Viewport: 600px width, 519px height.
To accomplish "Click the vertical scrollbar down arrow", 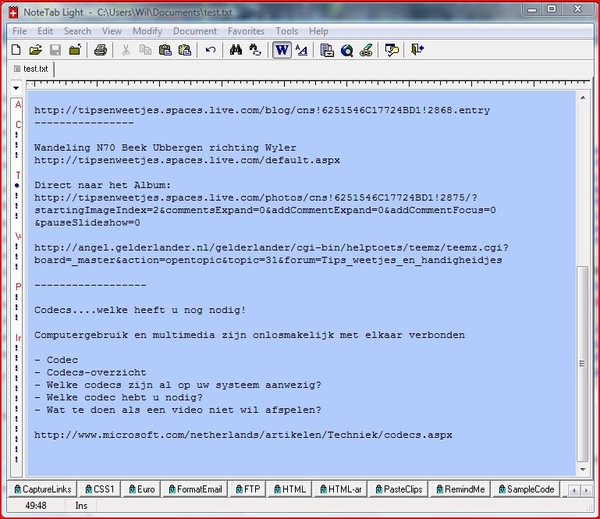I will (583, 469).
